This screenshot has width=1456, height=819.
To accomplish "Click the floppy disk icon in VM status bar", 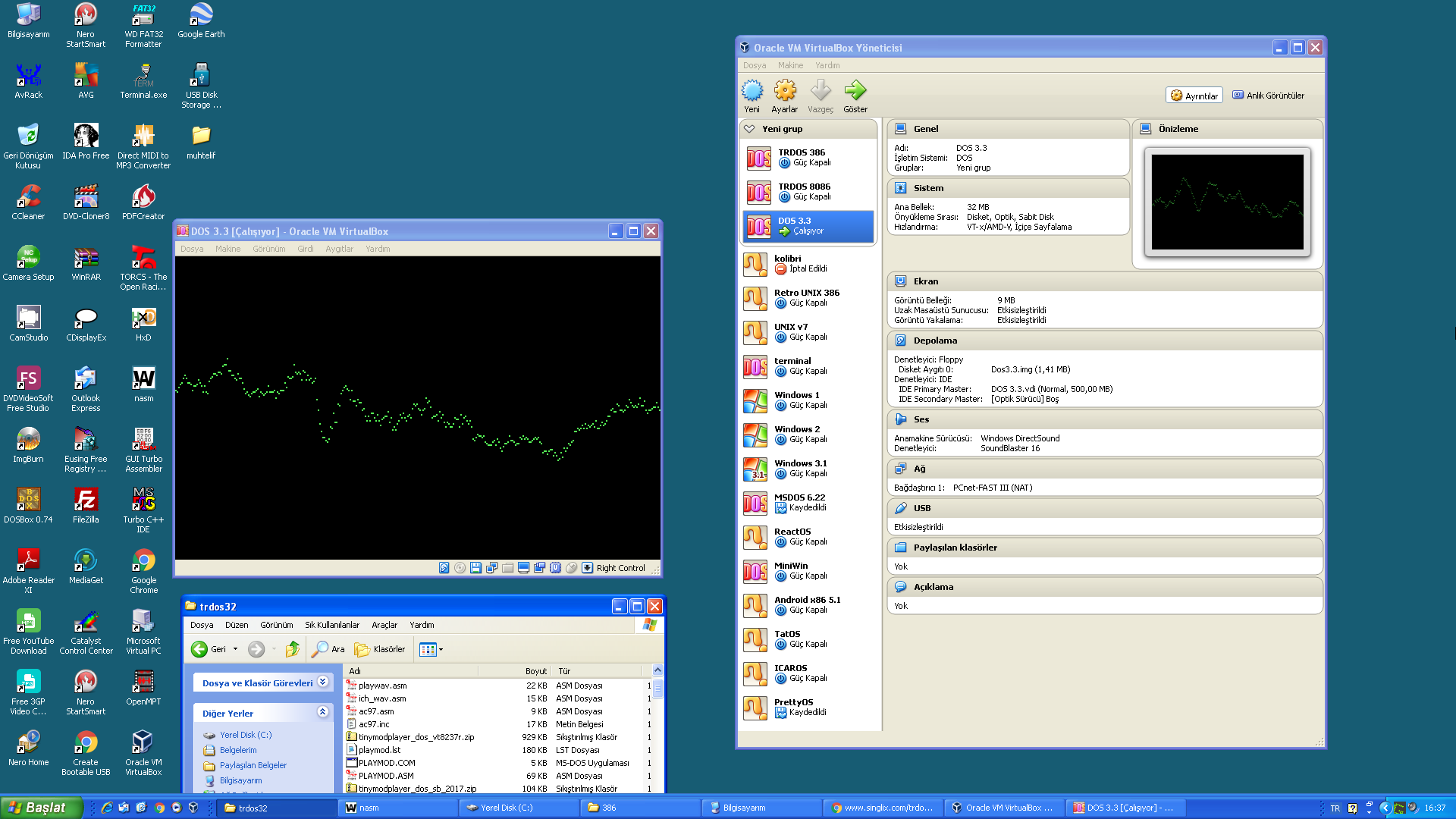I will click(475, 568).
